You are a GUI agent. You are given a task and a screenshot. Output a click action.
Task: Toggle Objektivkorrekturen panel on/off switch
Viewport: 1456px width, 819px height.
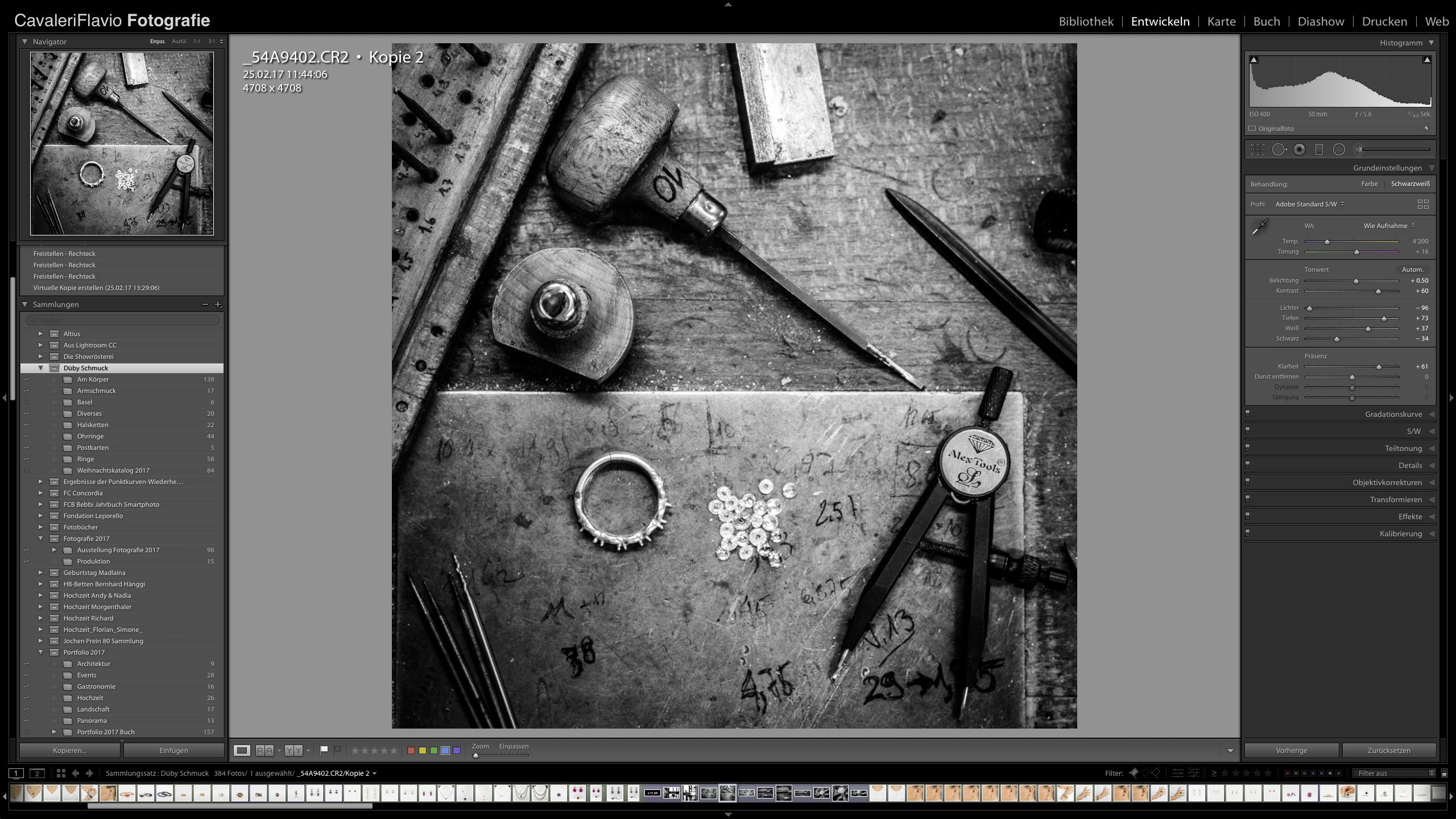(x=1248, y=482)
